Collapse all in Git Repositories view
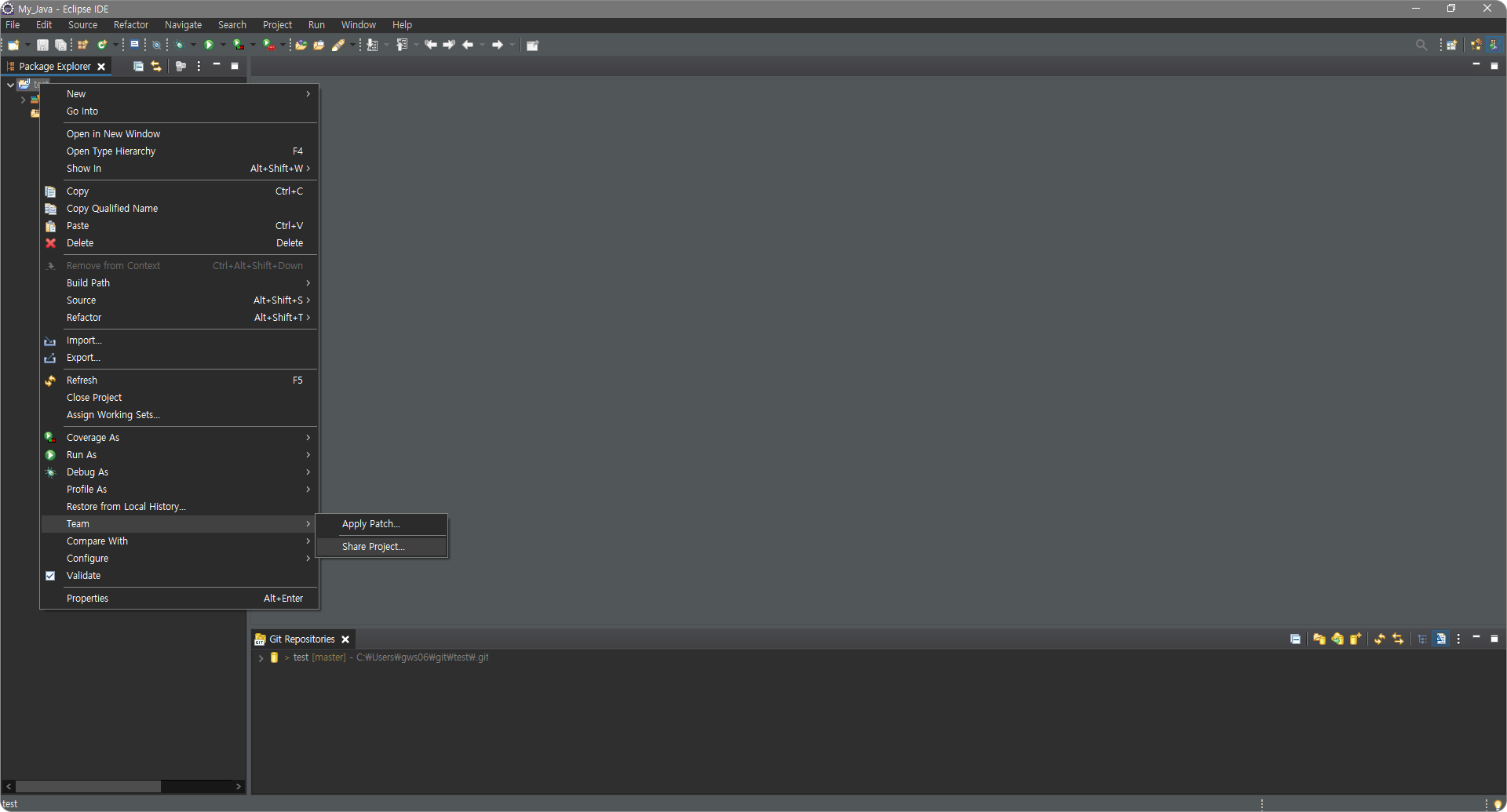 point(1295,639)
